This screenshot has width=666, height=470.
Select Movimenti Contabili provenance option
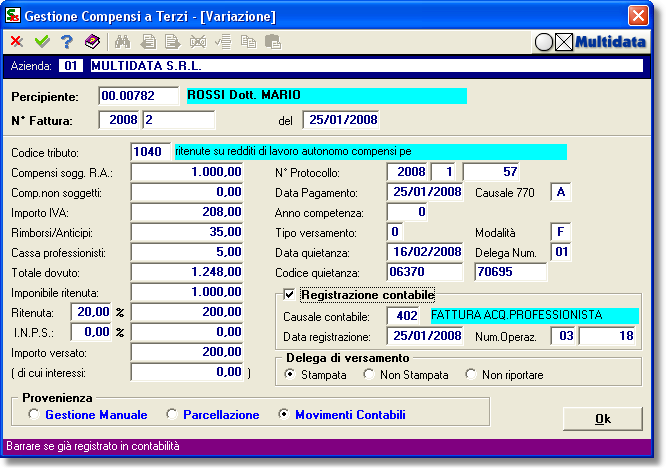pos(284,414)
